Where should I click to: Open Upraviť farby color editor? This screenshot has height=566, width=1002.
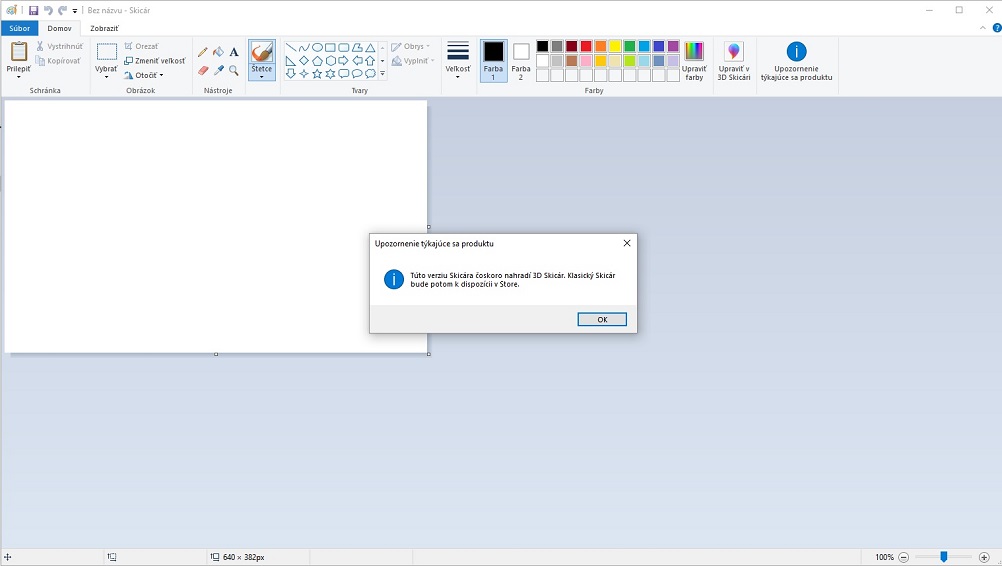(694, 61)
